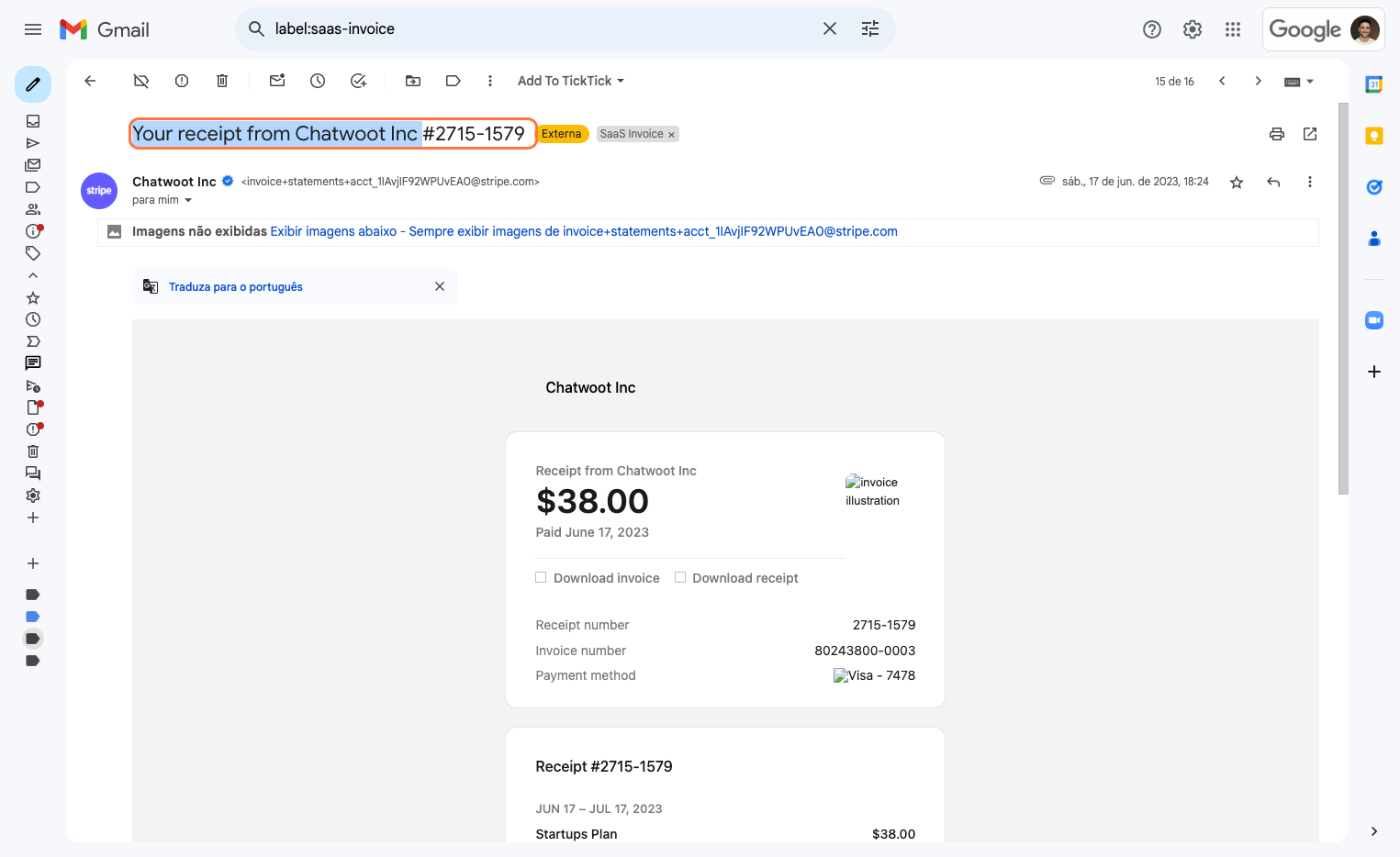Click the Externa label tag
1400x857 pixels.
(562, 134)
